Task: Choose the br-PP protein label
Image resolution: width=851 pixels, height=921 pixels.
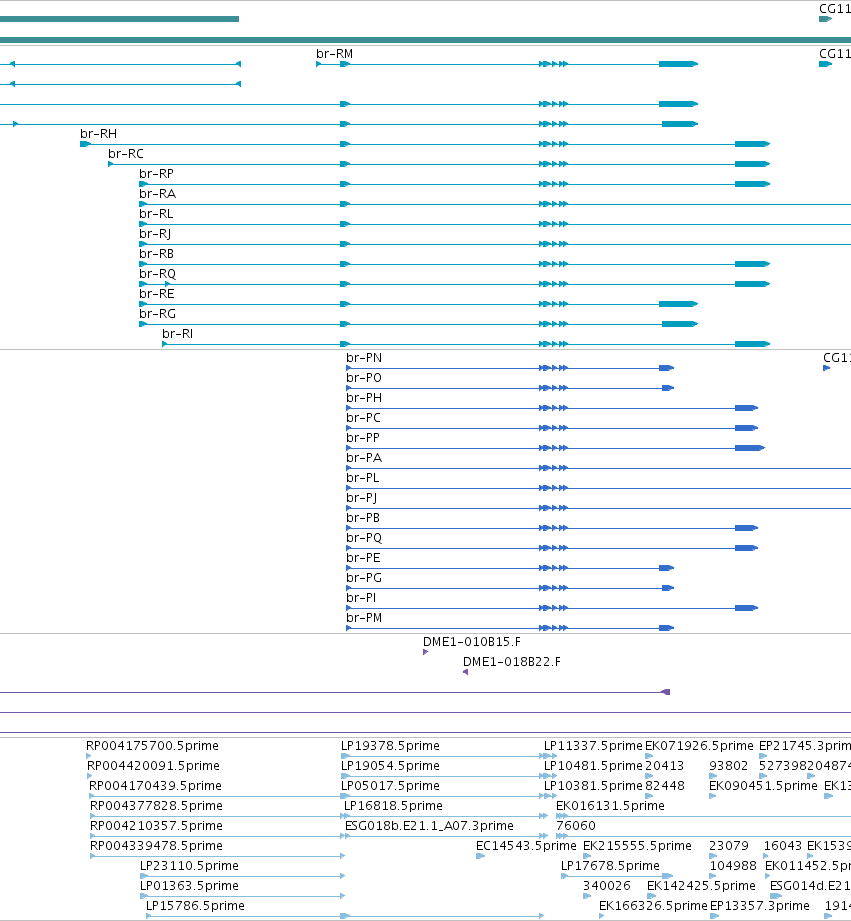Action: coord(363,438)
